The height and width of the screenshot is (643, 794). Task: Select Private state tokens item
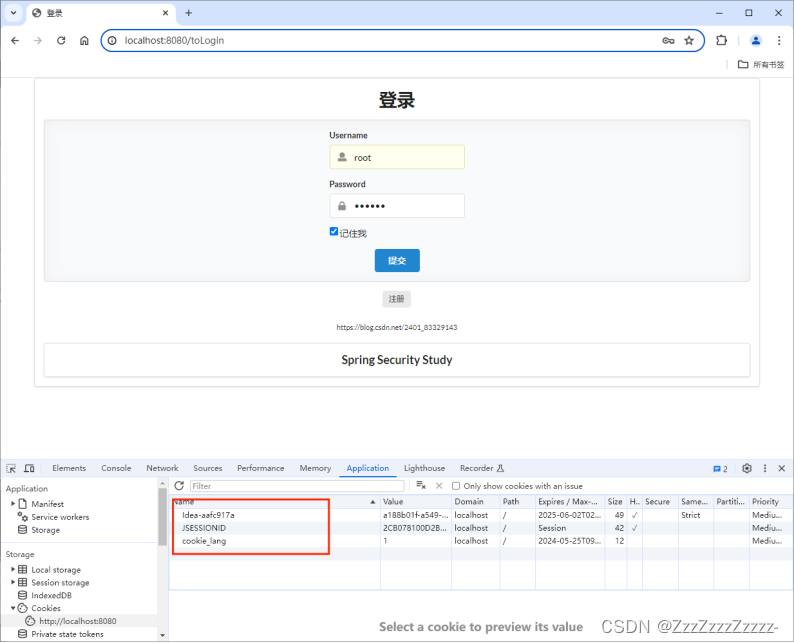click(x=67, y=634)
